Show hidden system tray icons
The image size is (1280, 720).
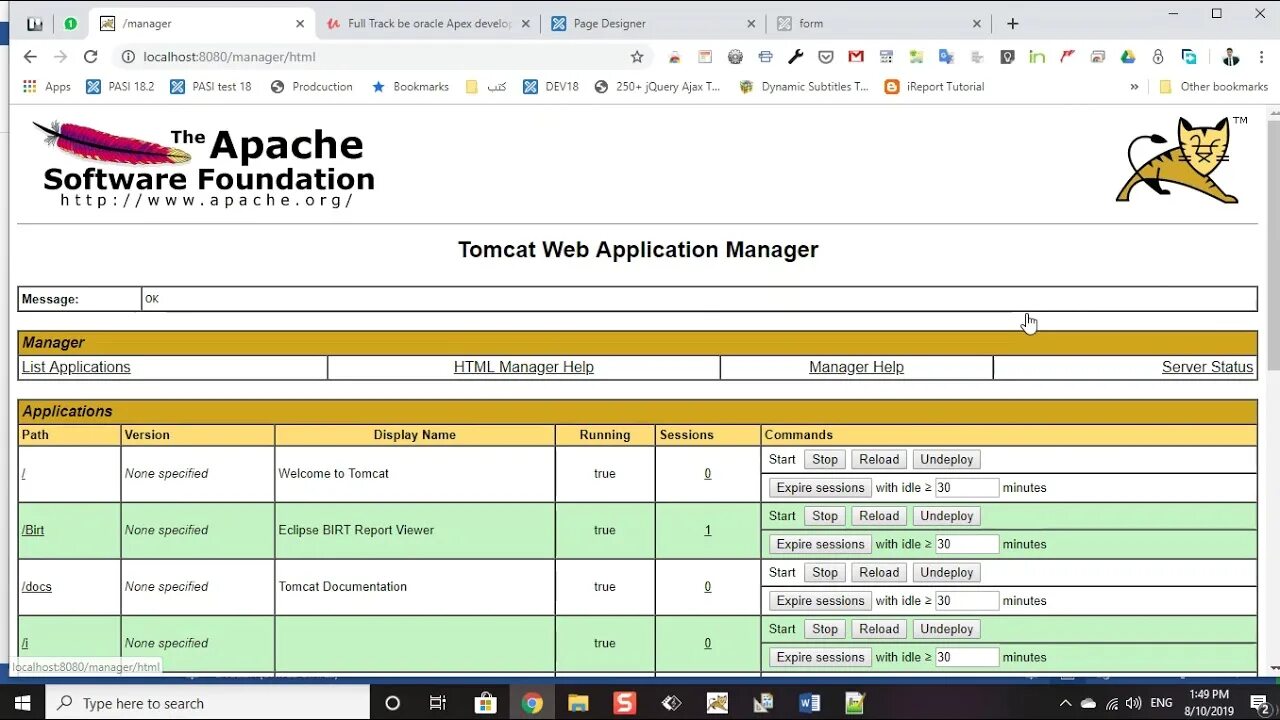1065,703
